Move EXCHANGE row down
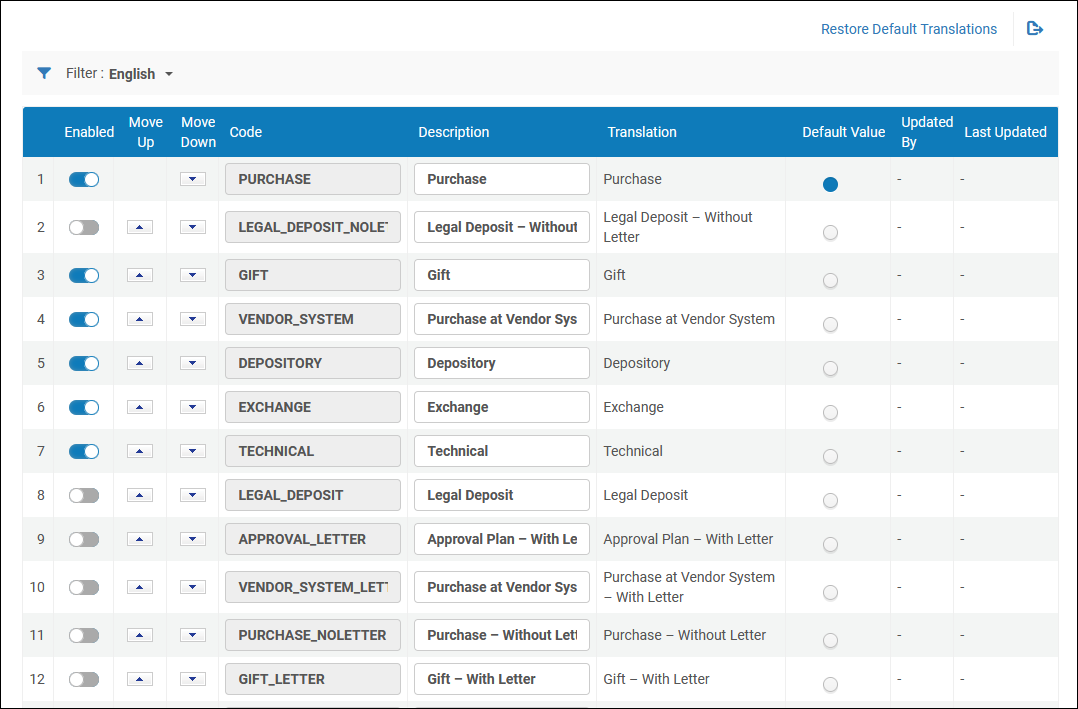This screenshot has height=709, width=1078. tap(192, 407)
